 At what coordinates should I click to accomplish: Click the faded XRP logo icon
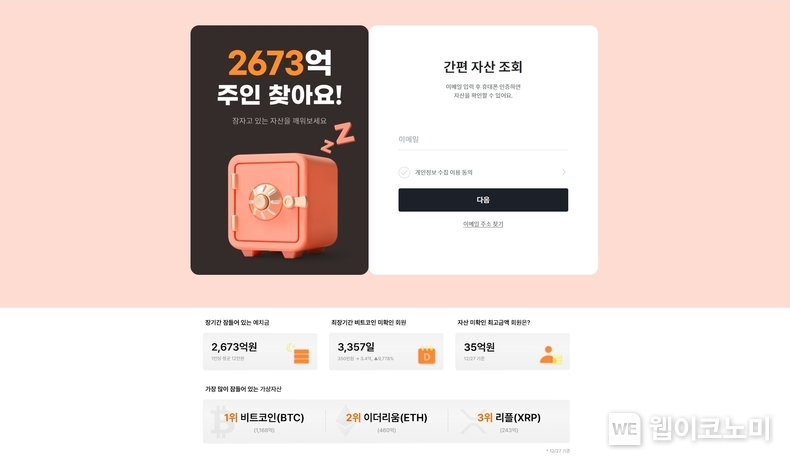point(472,421)
